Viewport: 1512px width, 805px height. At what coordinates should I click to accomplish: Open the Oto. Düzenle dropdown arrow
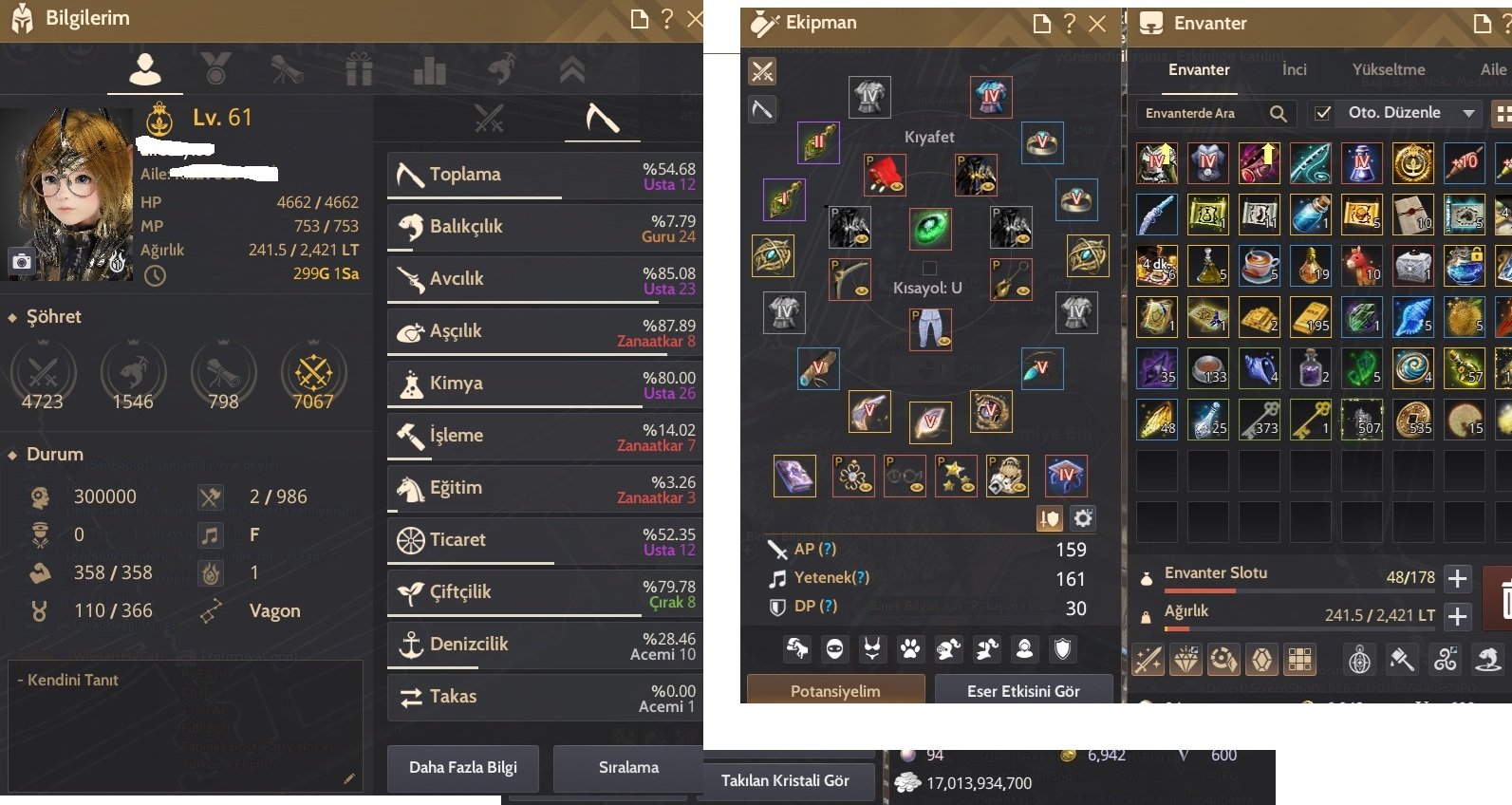1469,113
